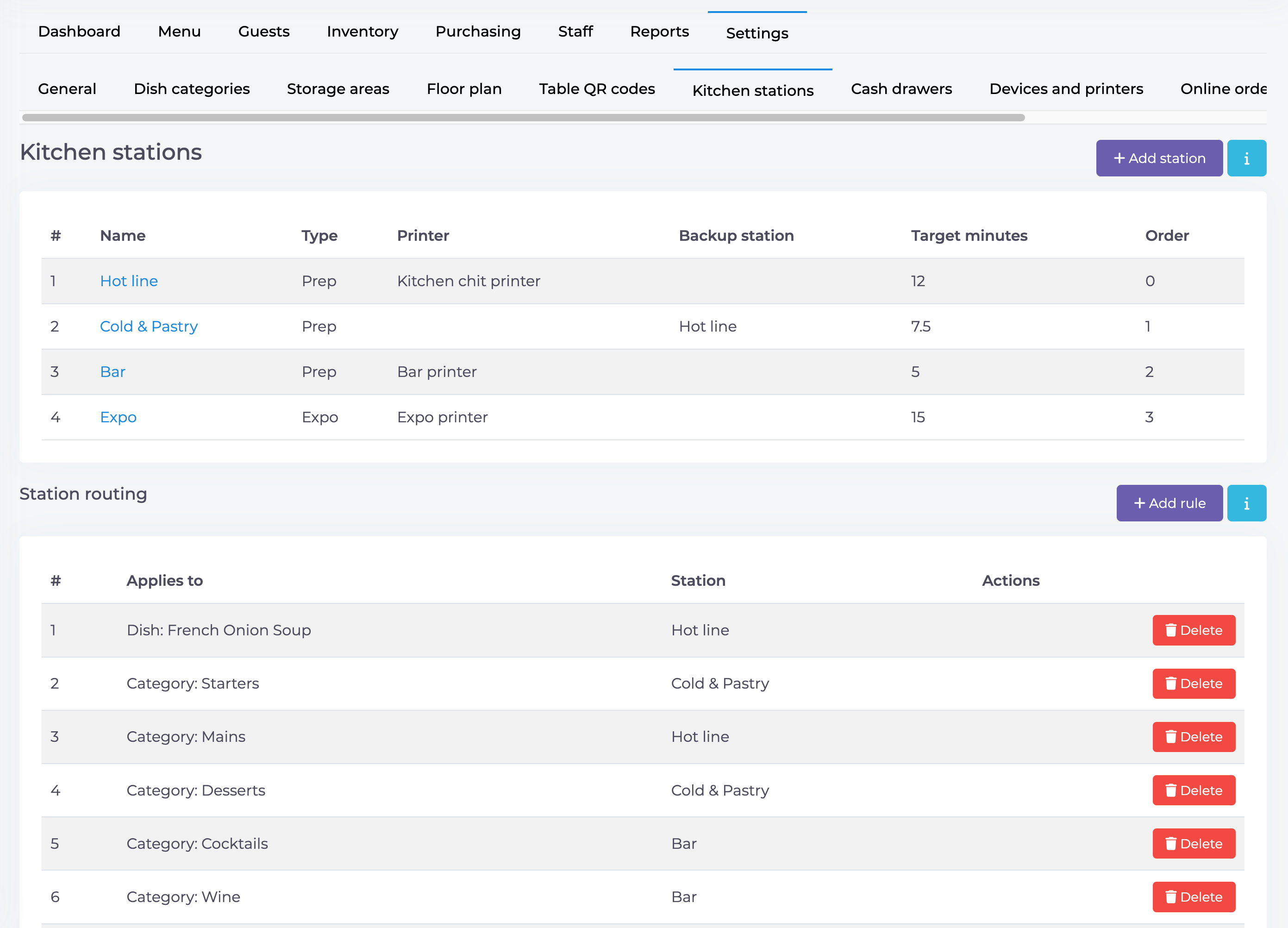Click the Station routing info icon button
Image resolution: width=1288 pixels, height=928 pixels.
1246,503
